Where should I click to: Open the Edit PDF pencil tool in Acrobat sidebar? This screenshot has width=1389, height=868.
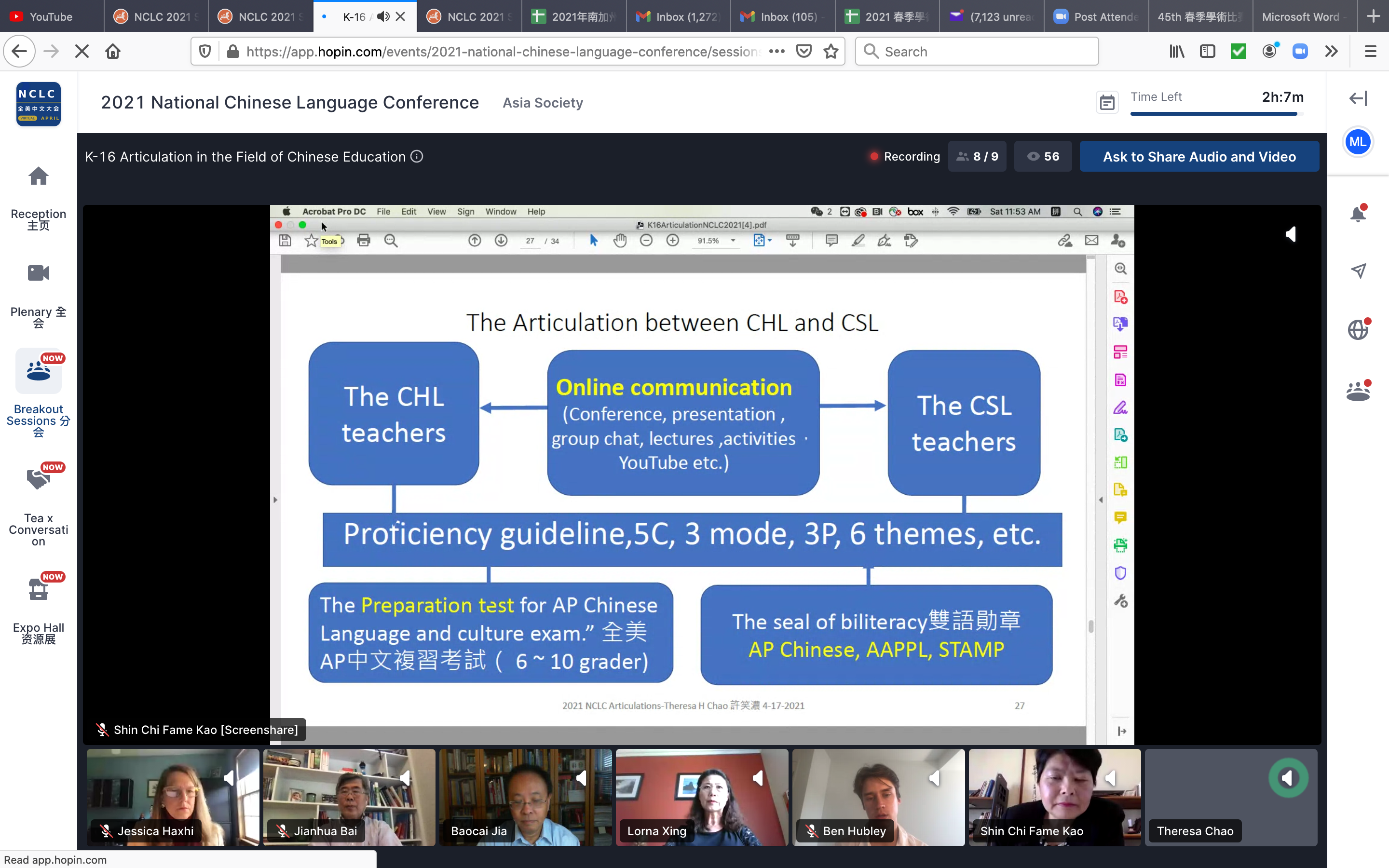pos(1121,407)
